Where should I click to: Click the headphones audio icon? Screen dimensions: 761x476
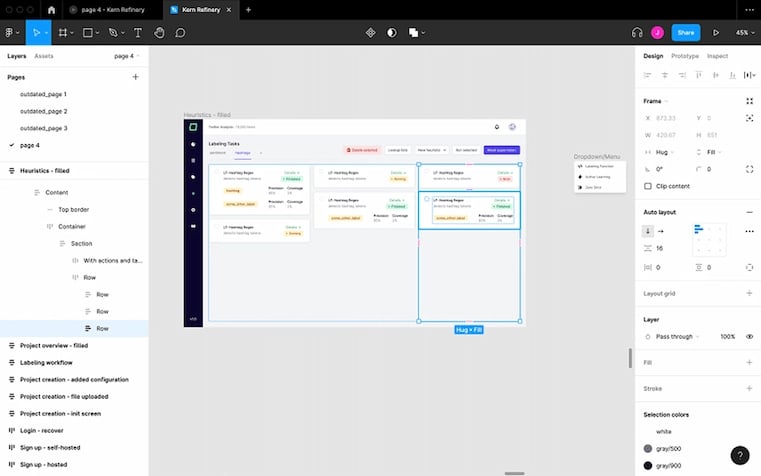coord(637,32)
